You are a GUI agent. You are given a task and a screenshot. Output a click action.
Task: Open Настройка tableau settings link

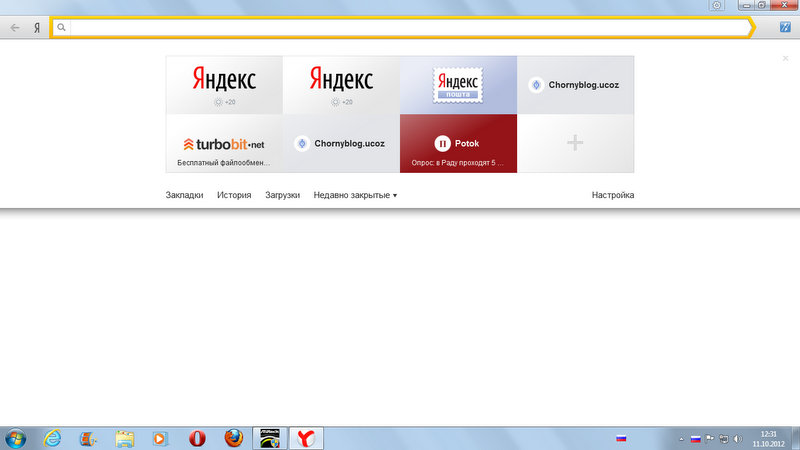[613, 195]
